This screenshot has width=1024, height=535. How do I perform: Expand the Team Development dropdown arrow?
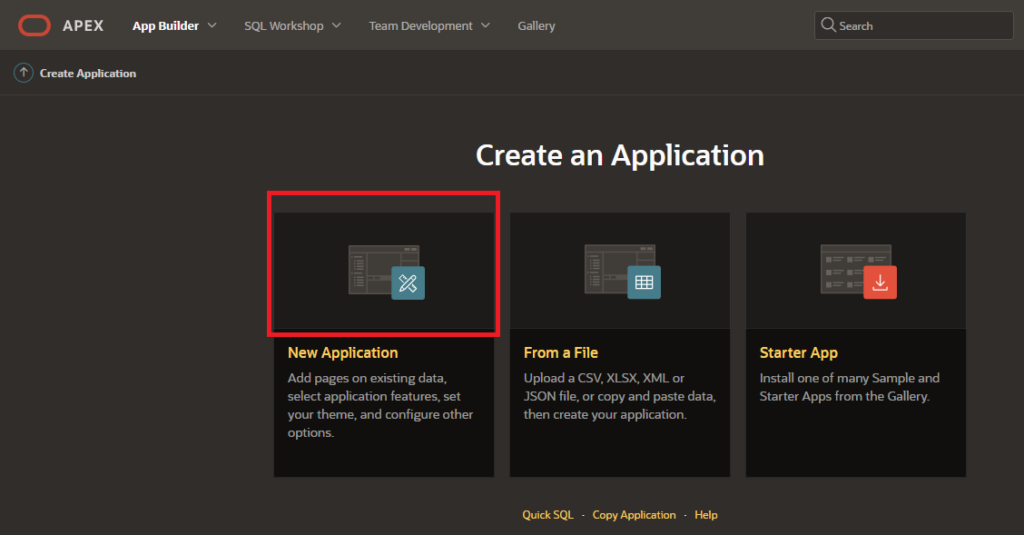tap(486, 25)
